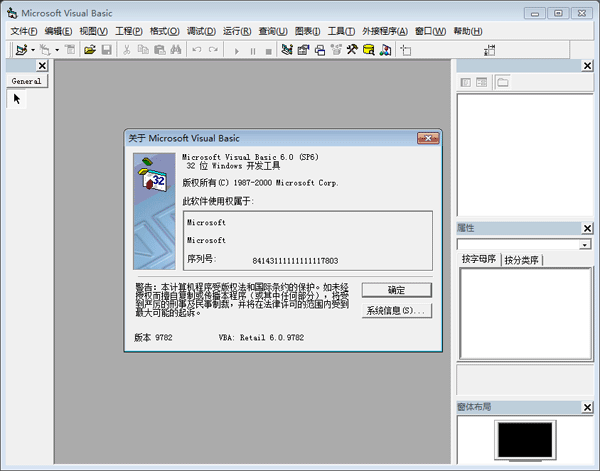Click the General tab in the toolbox
The width and height of the screenshot is (600, 471).
point(26,81)
